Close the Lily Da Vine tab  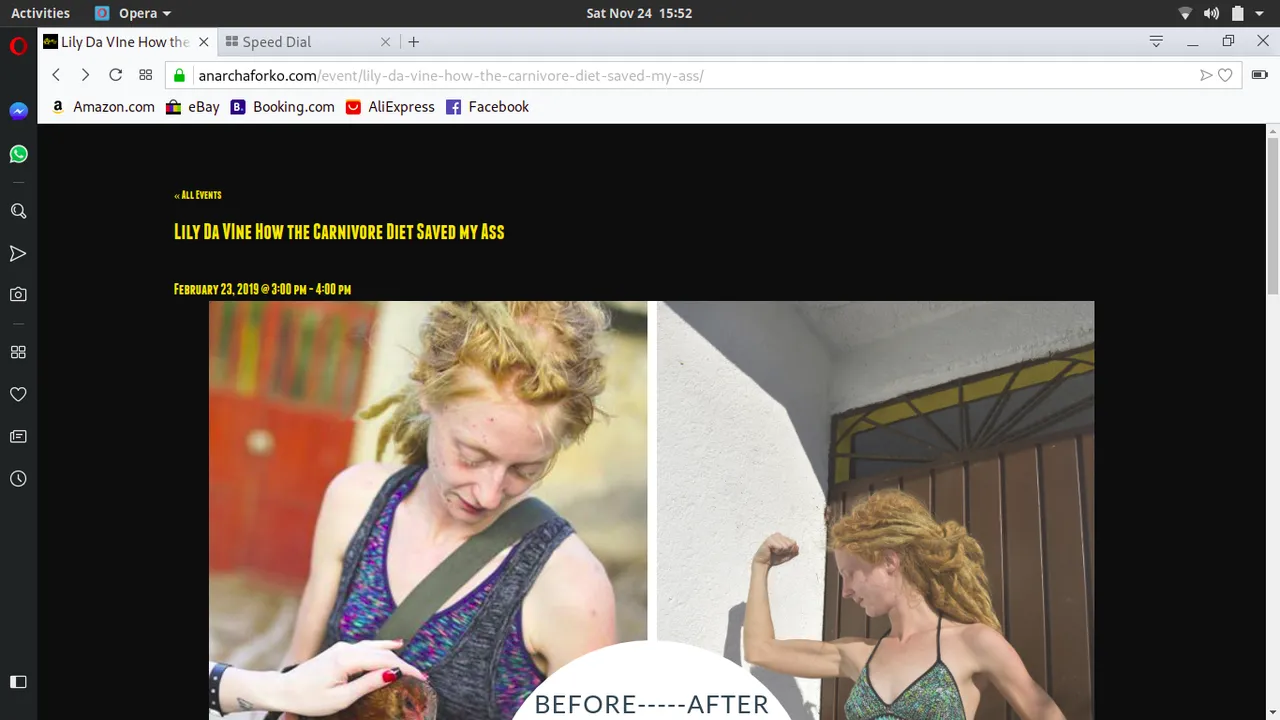coord(204,42)
